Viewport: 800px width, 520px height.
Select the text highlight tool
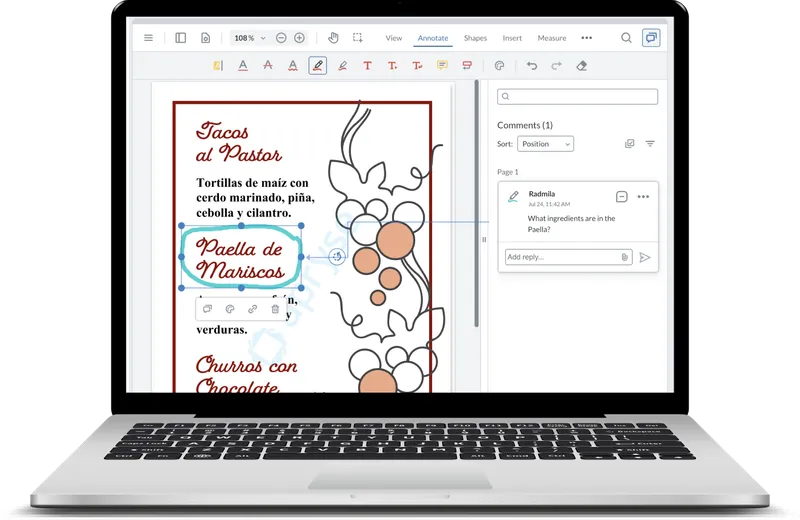pyautogui.click(x=218, y=66)
